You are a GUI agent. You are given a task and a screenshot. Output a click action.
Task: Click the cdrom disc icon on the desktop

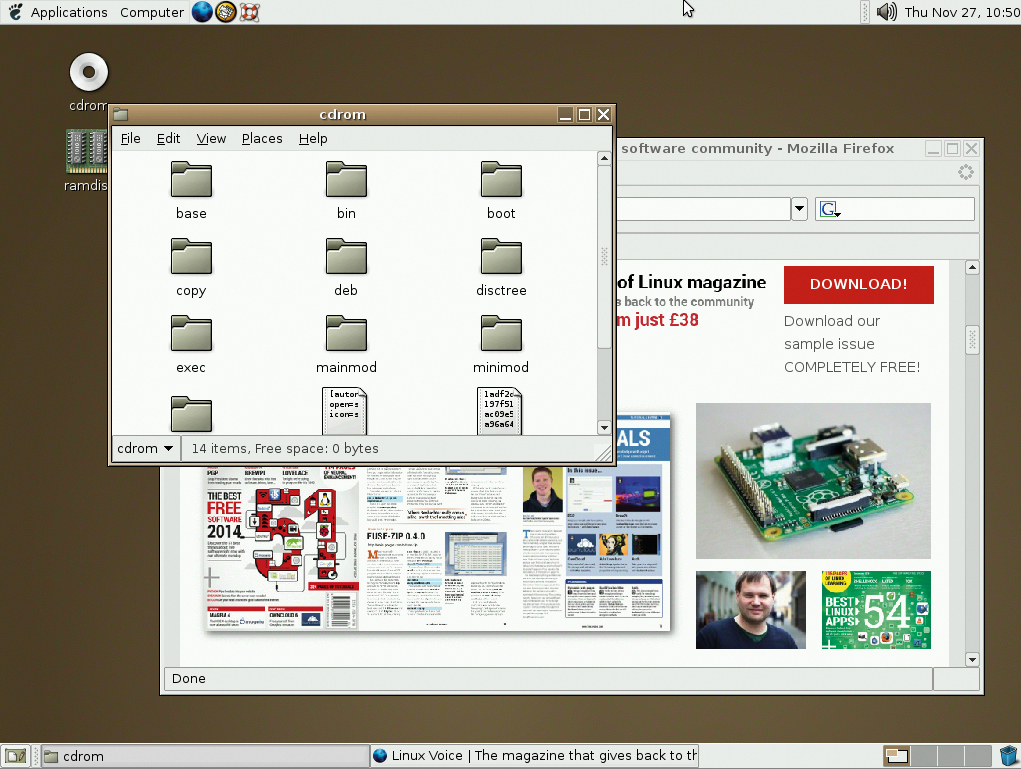click(89, 72)
